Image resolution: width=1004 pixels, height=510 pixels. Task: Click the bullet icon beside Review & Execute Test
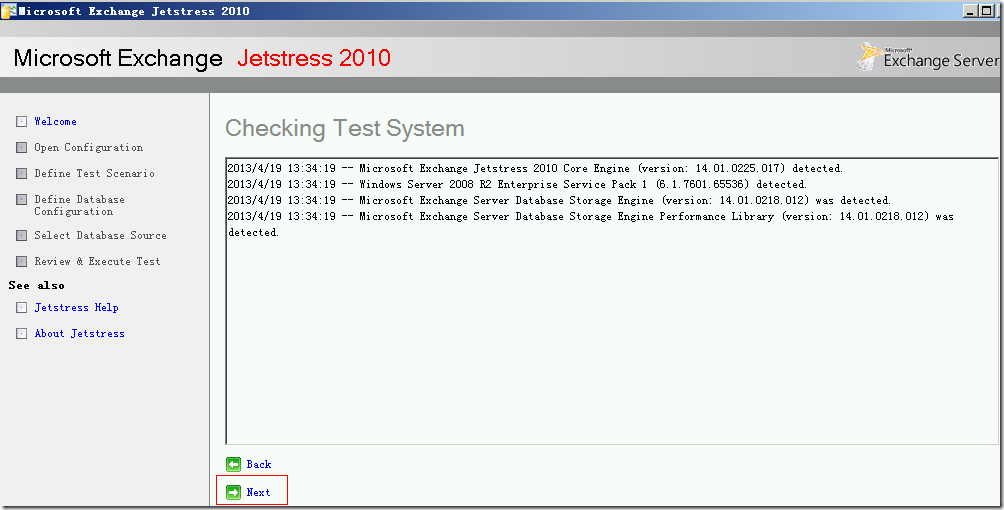point(22,261)
